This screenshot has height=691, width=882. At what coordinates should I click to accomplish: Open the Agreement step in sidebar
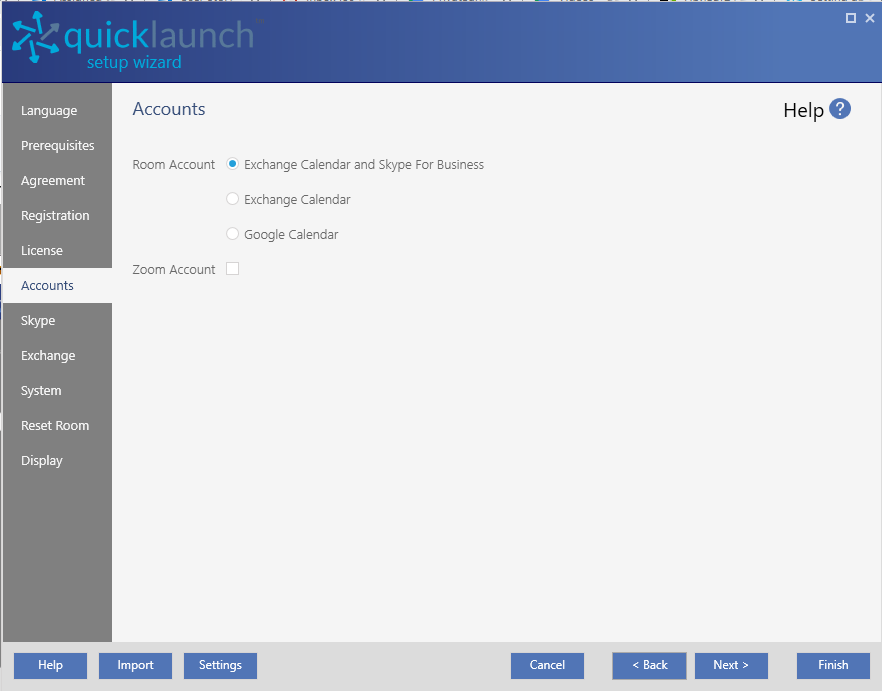point(57,181)
